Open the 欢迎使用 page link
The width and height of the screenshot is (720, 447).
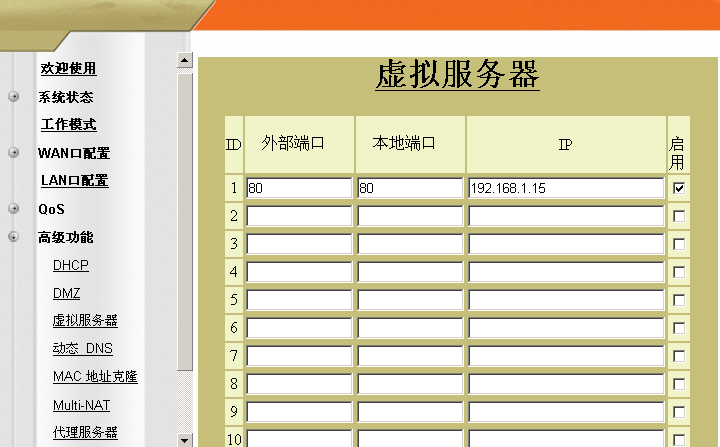(x=68, y=69)
